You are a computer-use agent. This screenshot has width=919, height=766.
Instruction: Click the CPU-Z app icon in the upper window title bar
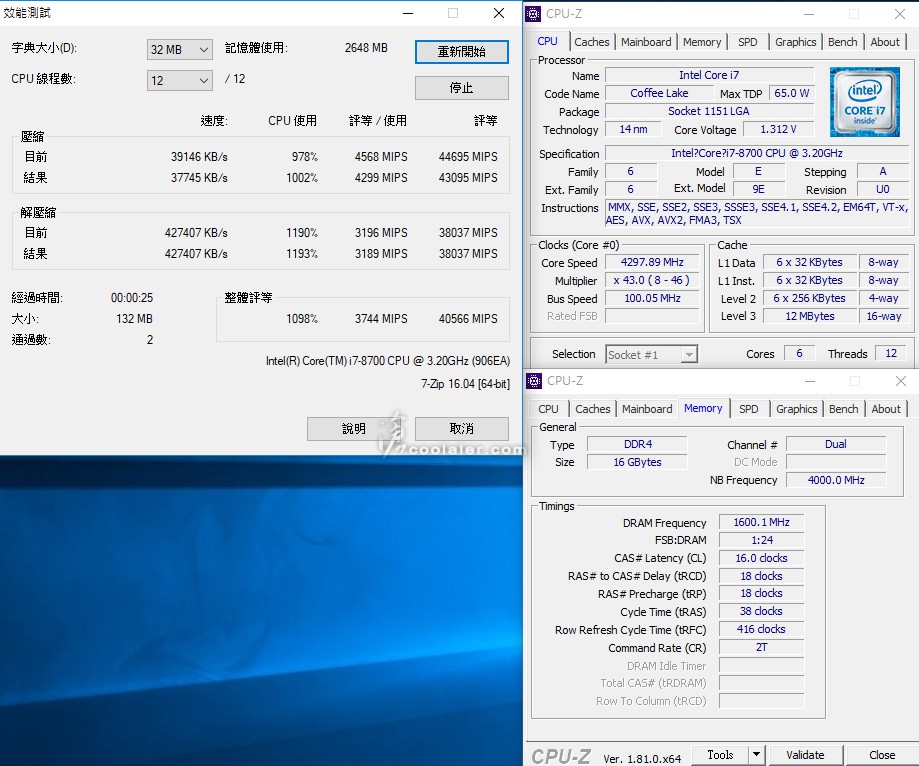[x=533, y=13]
